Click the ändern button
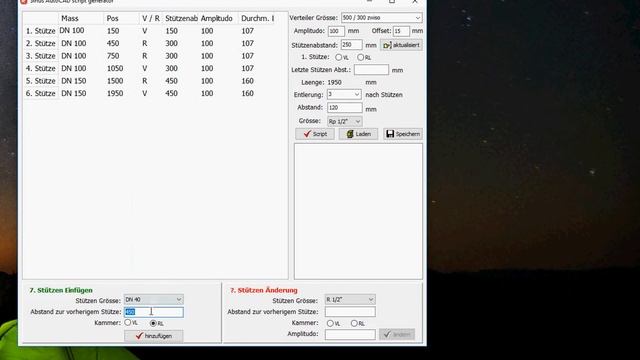The image size is (640, 360). (x=397, y=334)
